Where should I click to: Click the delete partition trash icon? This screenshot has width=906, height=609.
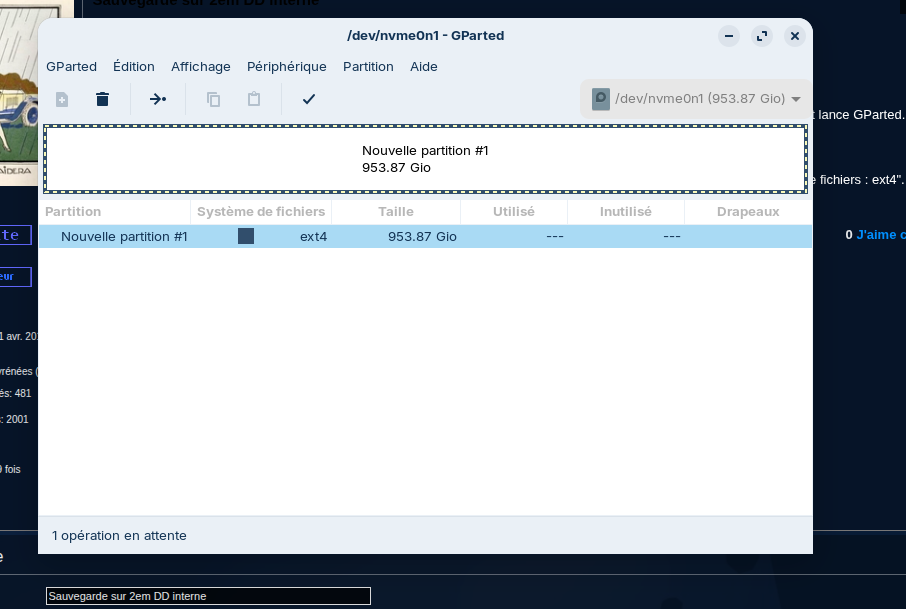pos(102,99)
